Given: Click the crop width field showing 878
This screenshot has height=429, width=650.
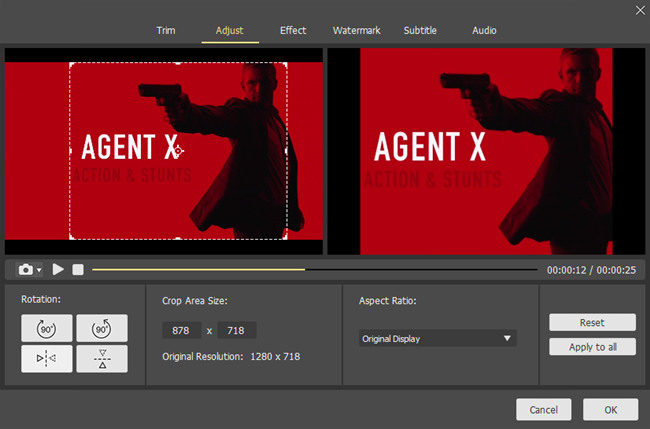Looking at the screenshot, I should [181, 331].
